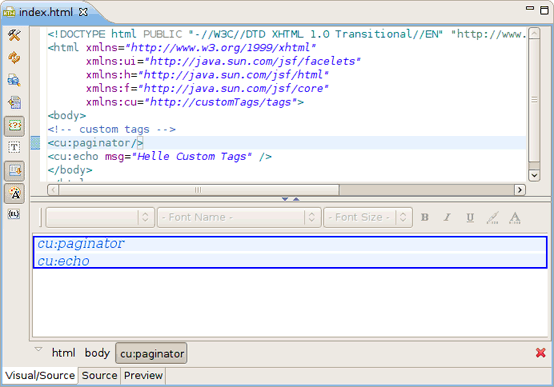The width and height of the screenshot is (554, 387).
Task: Select the index.html editor tab
Action: [x=46, y=12]
